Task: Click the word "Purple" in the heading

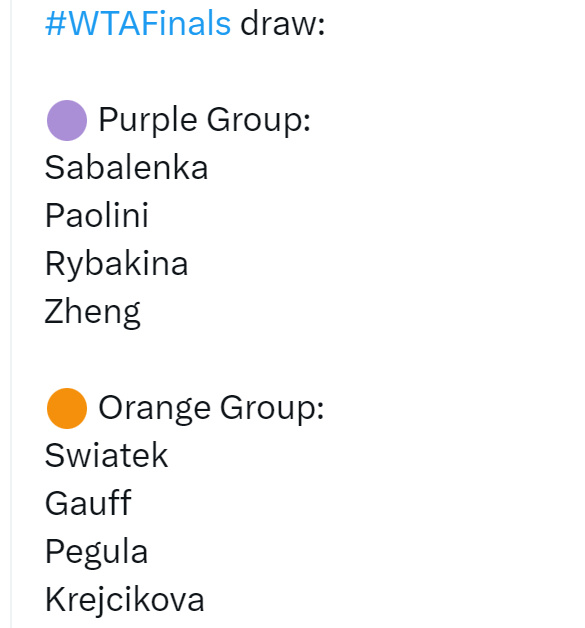Action: point(148,120)
